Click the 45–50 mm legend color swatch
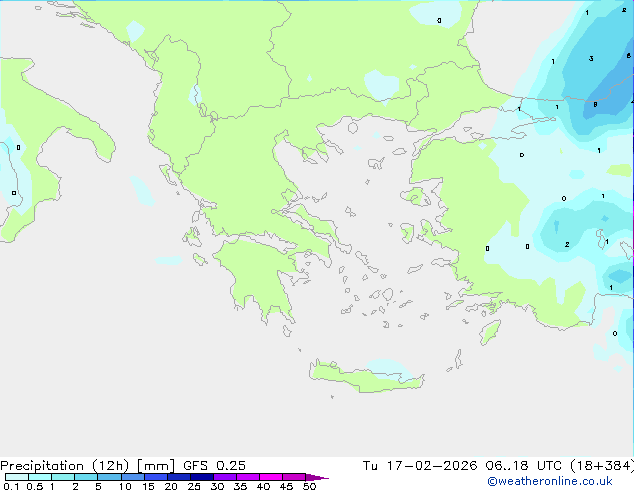 click(293, 477)
